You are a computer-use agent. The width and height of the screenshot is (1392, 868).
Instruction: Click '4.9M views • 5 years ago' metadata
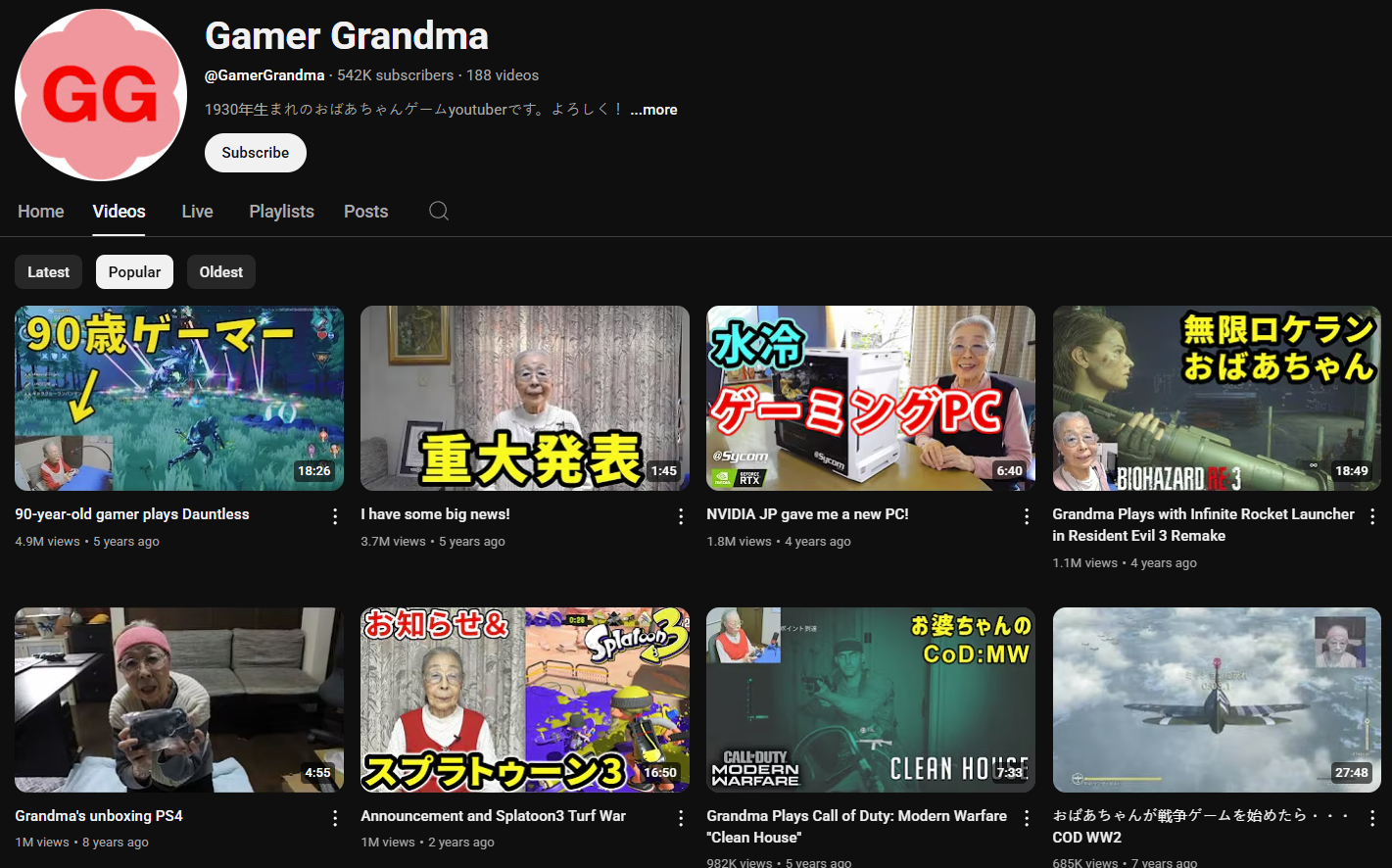click(87, 542)
